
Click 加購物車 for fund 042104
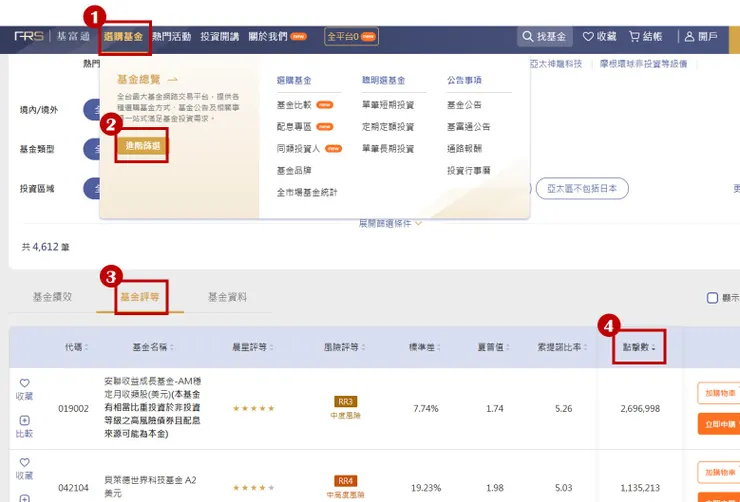click(719, 472)
